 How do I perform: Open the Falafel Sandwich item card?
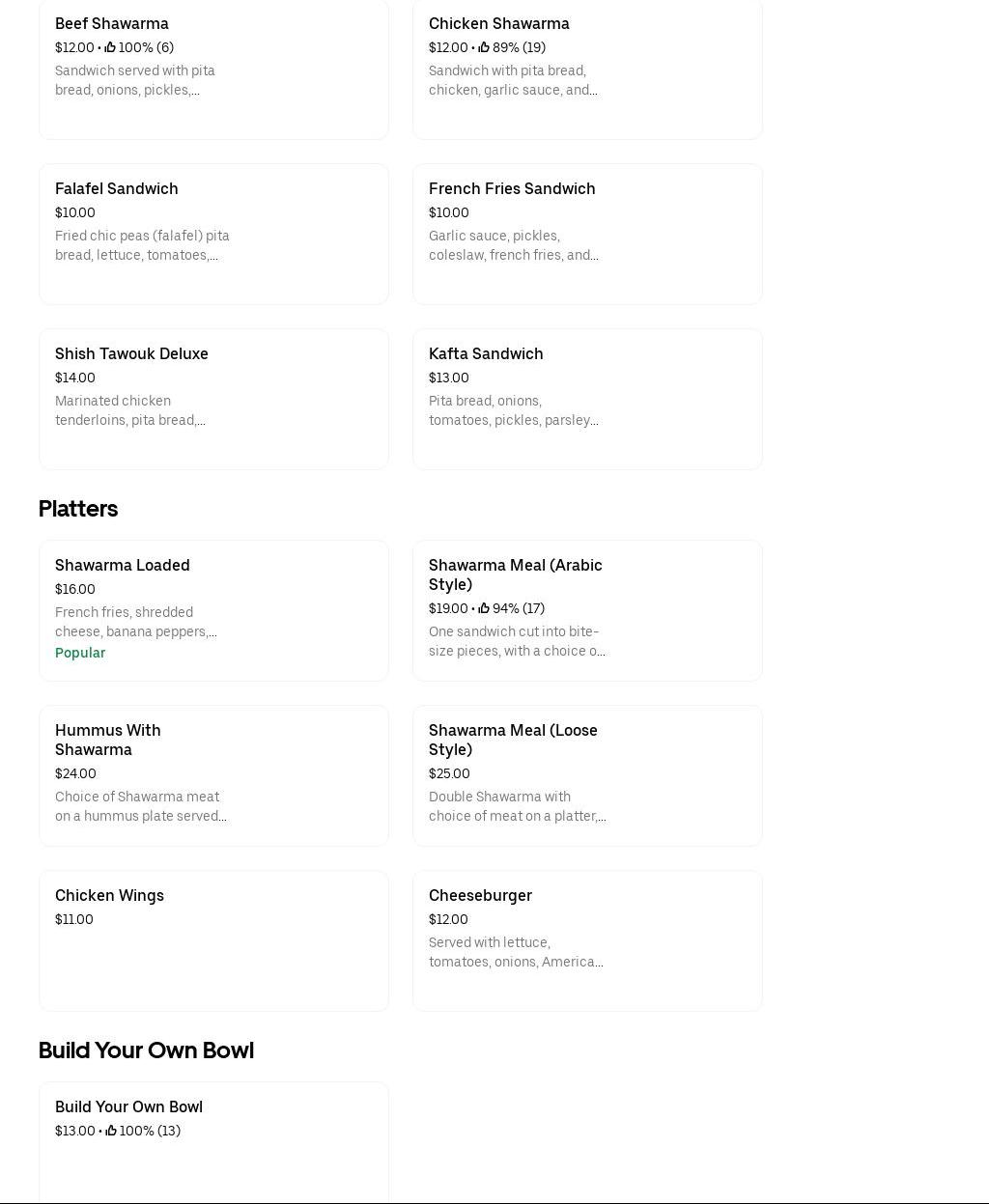point(213,234)
